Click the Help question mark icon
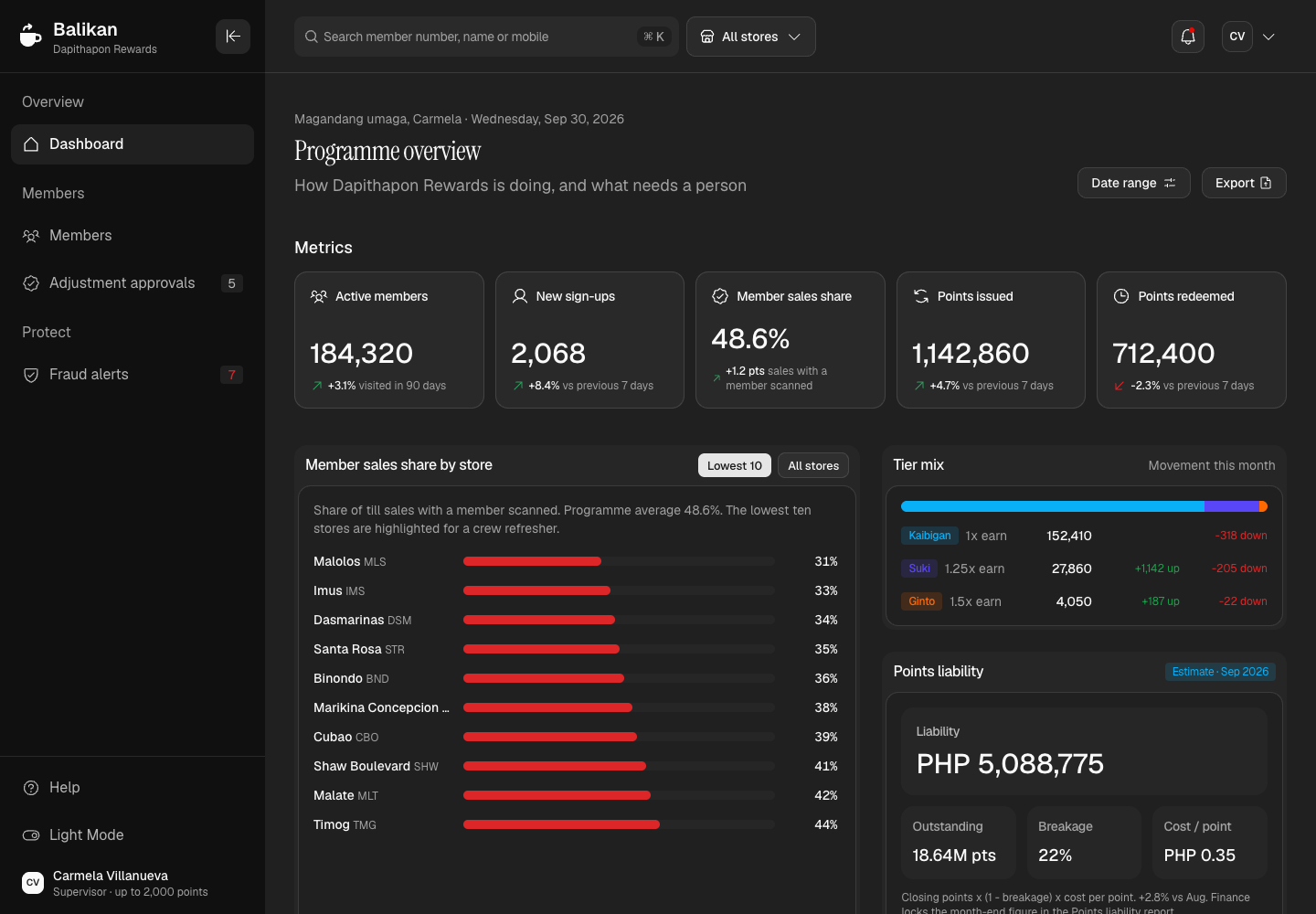 tap(31, 788)
